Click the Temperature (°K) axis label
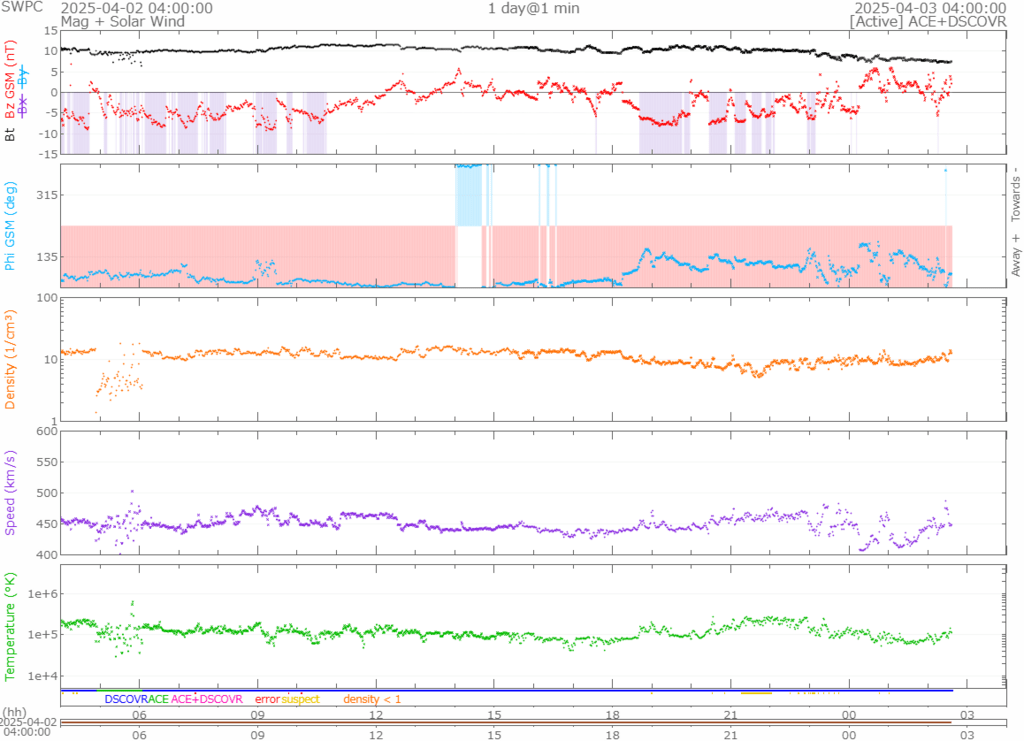 click(11, 625)
